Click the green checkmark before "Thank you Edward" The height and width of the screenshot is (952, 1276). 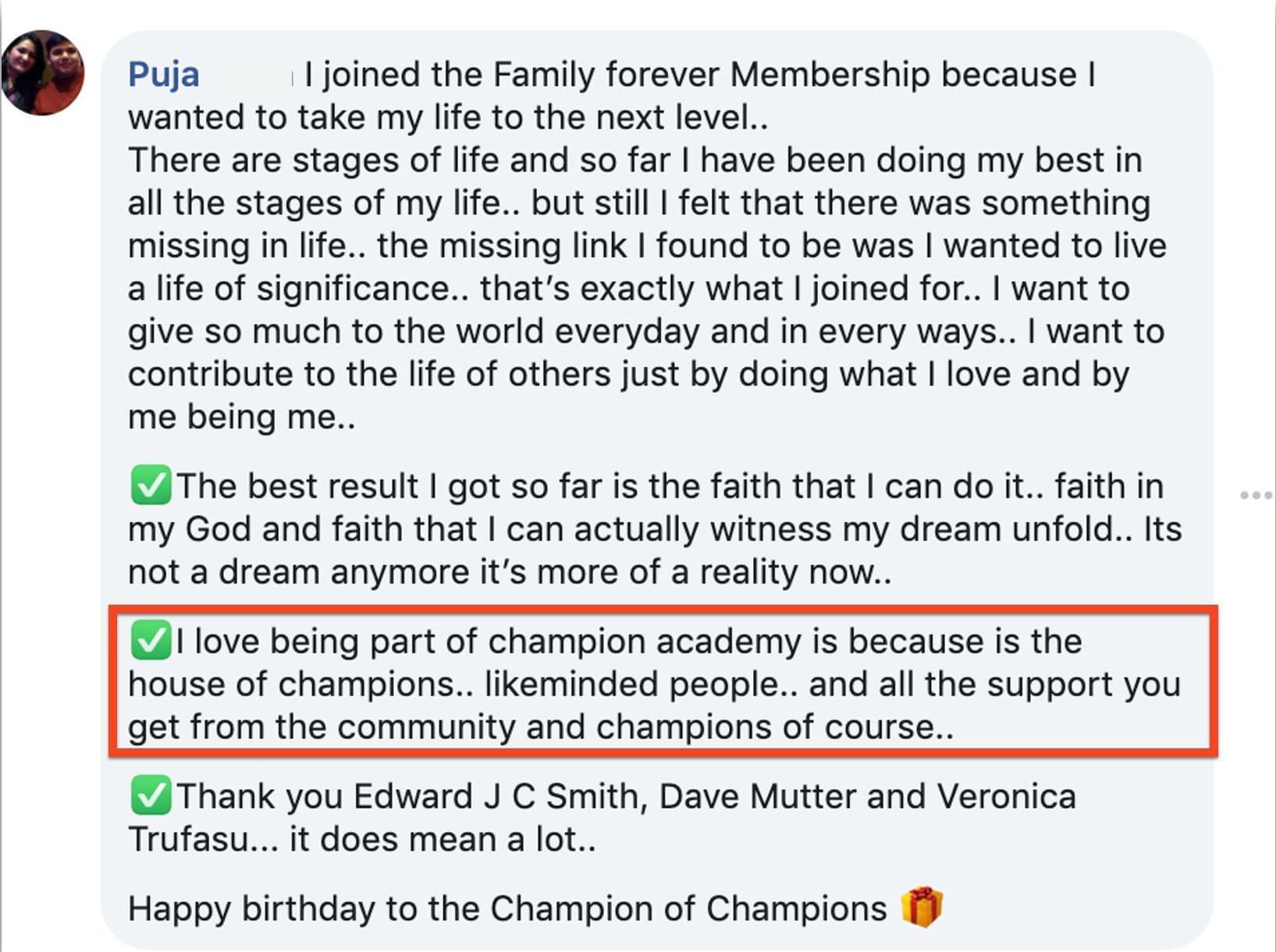point(150,796)
